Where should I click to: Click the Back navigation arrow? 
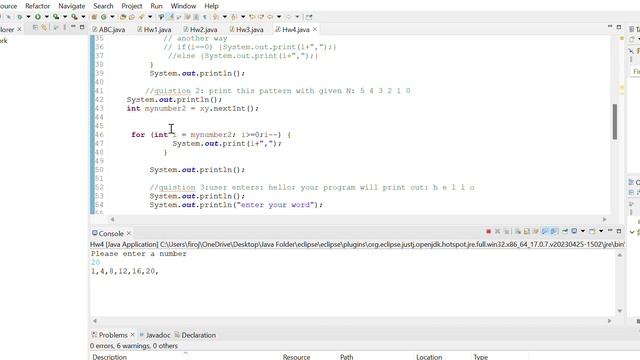[x=270, y=17]
